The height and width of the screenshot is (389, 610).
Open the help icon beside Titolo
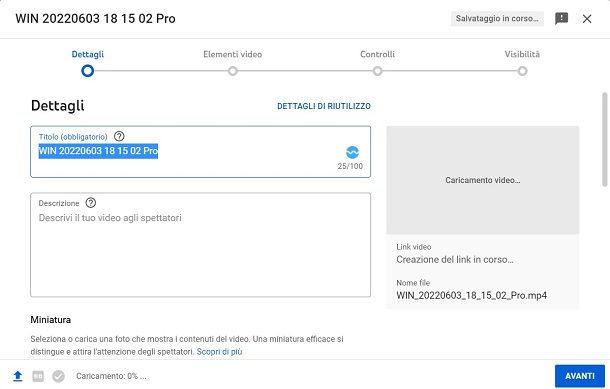click(119, 136)
